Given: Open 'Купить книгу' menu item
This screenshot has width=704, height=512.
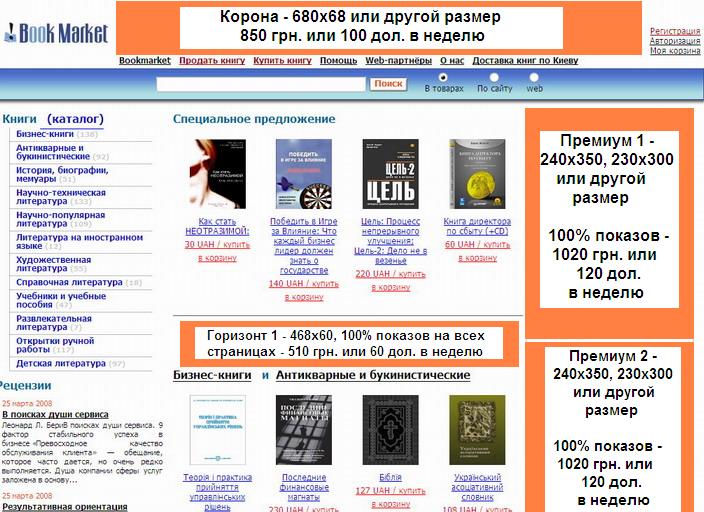Looking at the screenshot, I should 282,61.
